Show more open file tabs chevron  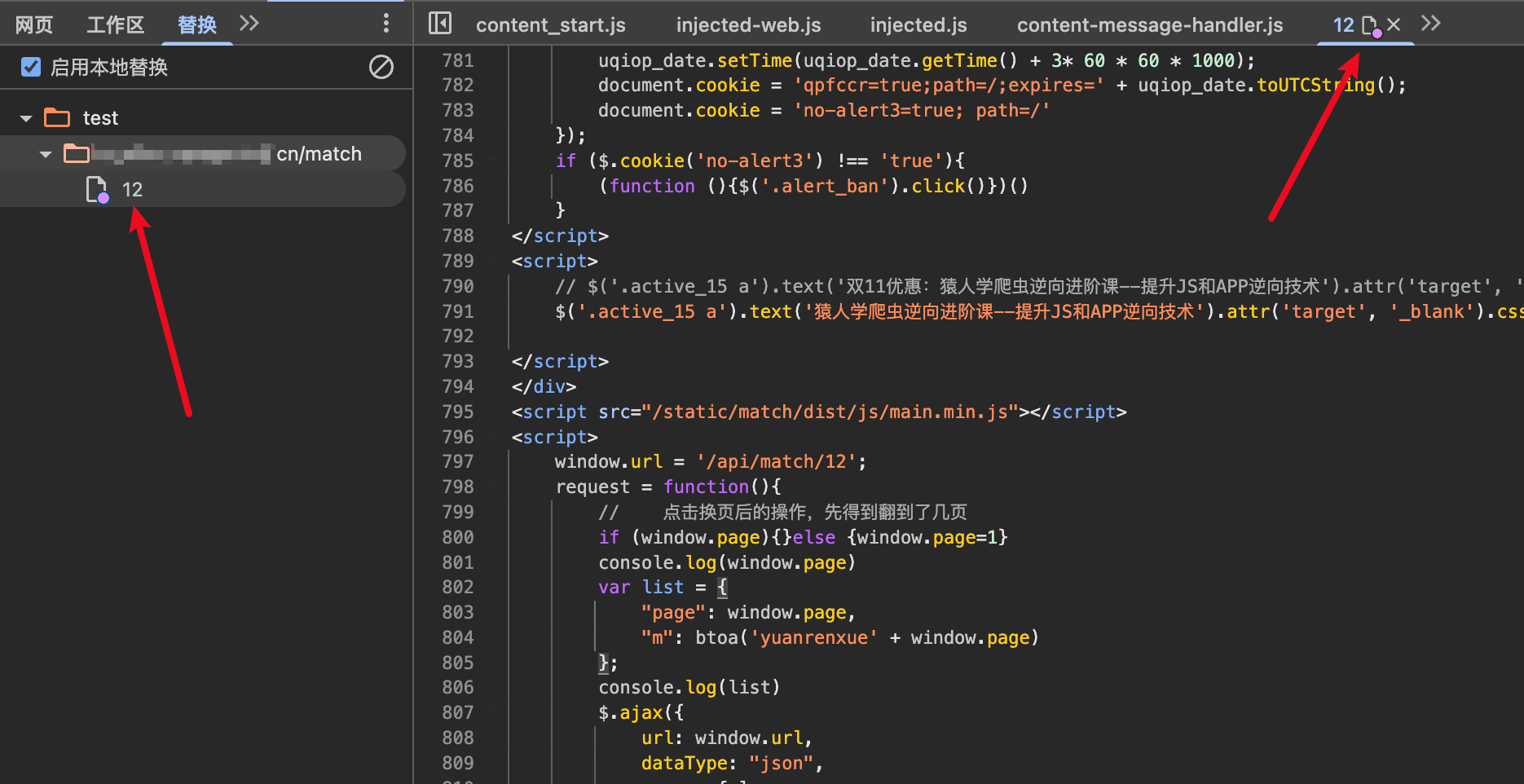pos(1430,24)
